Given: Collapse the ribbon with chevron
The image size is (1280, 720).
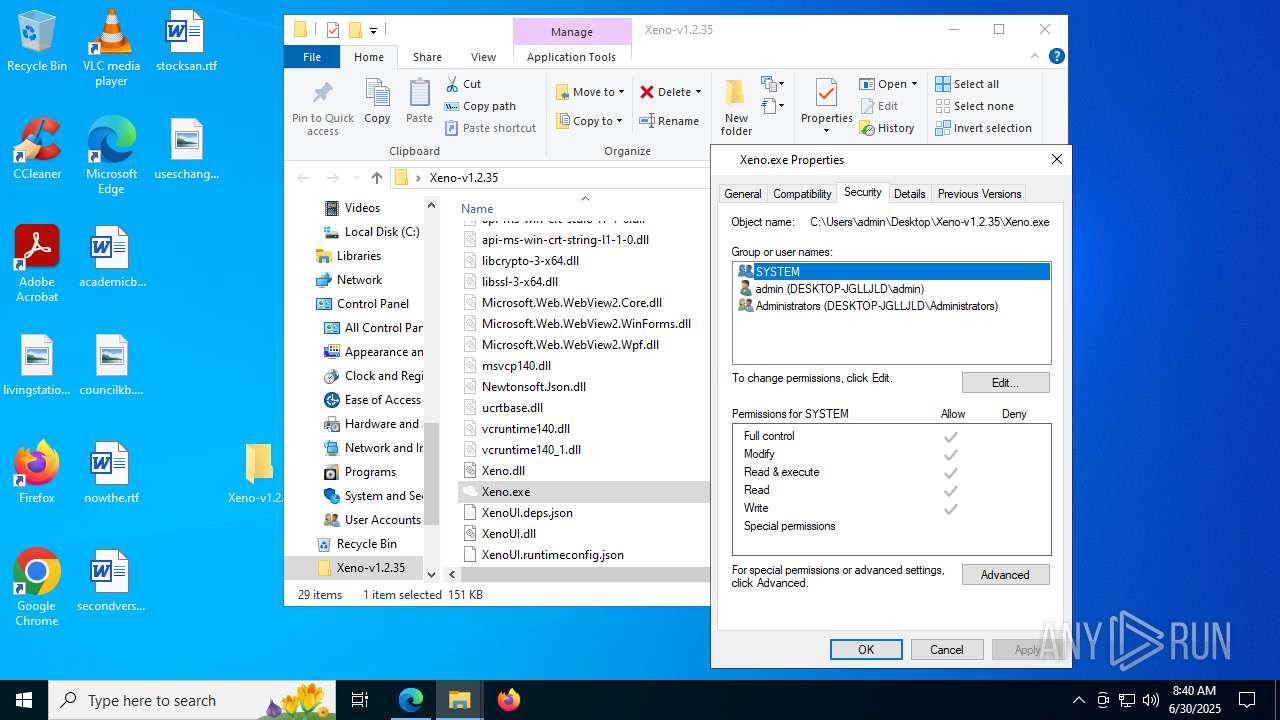Looking at the screenshot, I should pos(1037,57).
